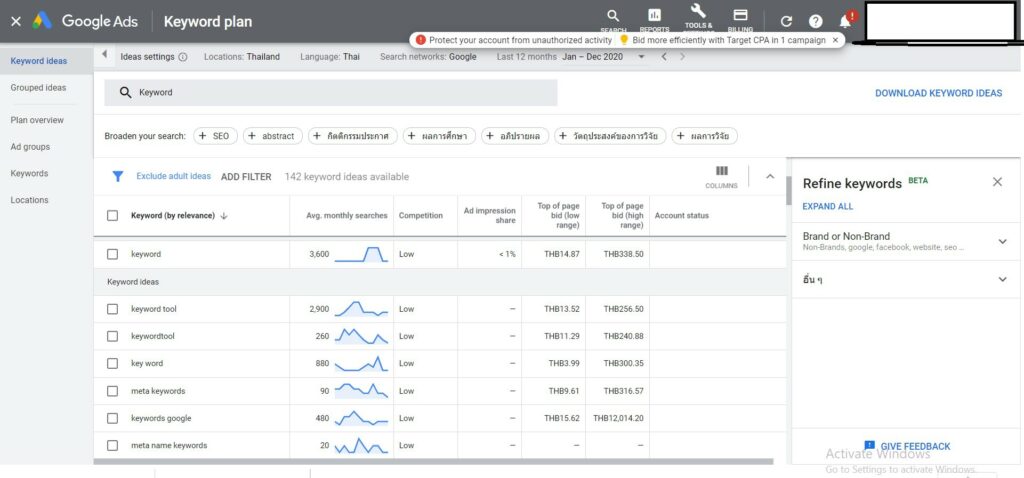Sort by Competition column header
The height and width of the screenshot is (478, 1024).
pyautogui.click(x=421, y=215)
